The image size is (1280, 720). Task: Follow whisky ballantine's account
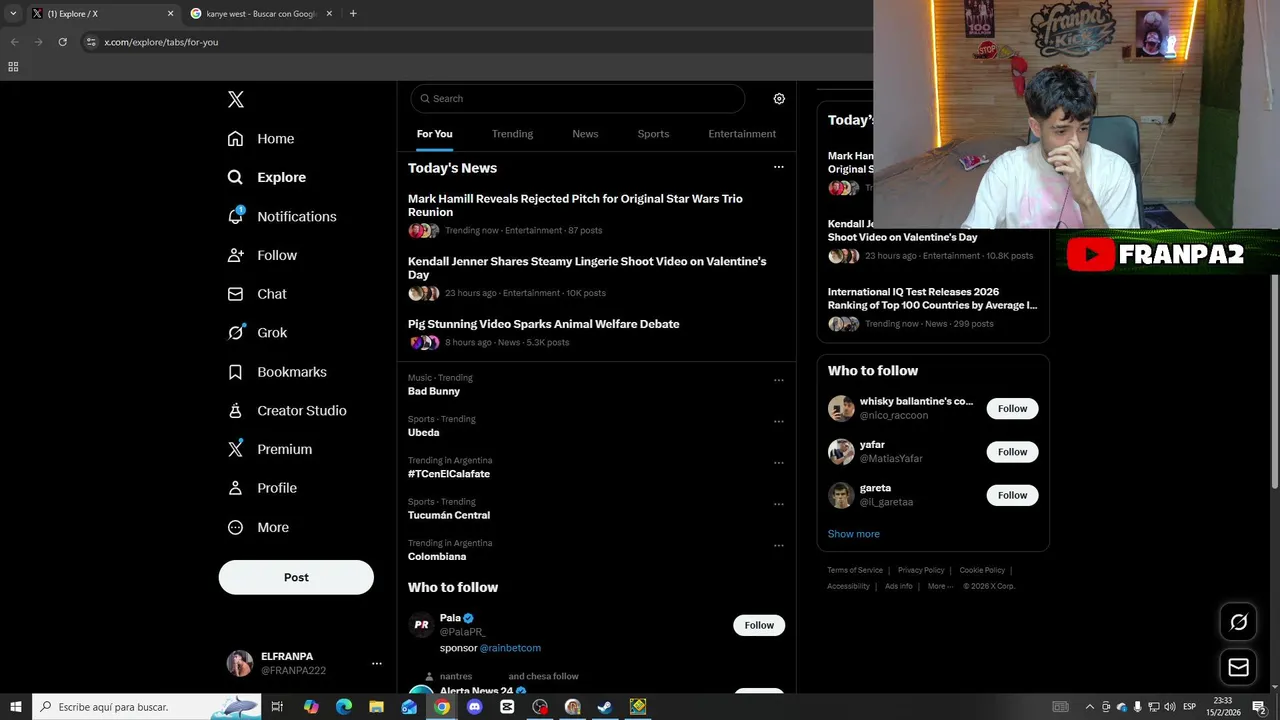(x=1012, y=408)
